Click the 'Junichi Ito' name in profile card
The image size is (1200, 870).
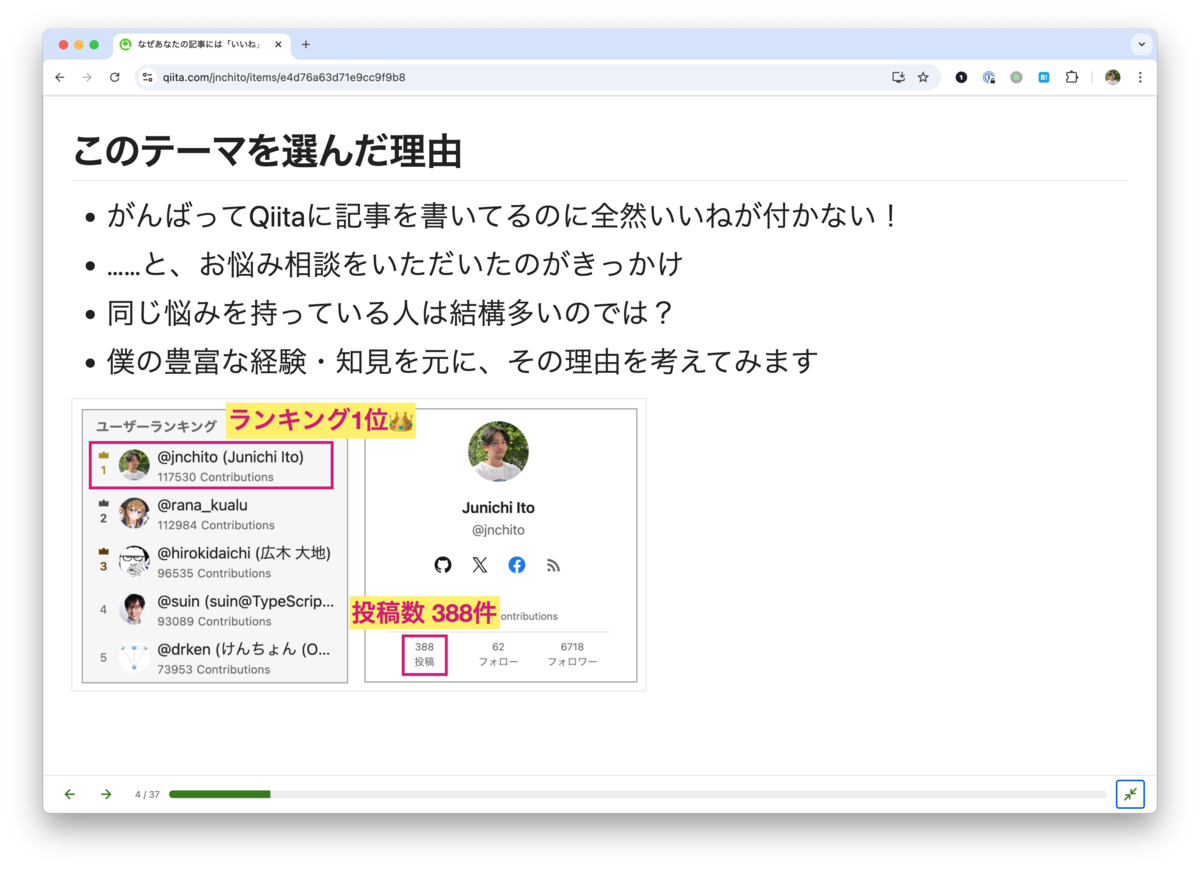click(x=498, y=508)
